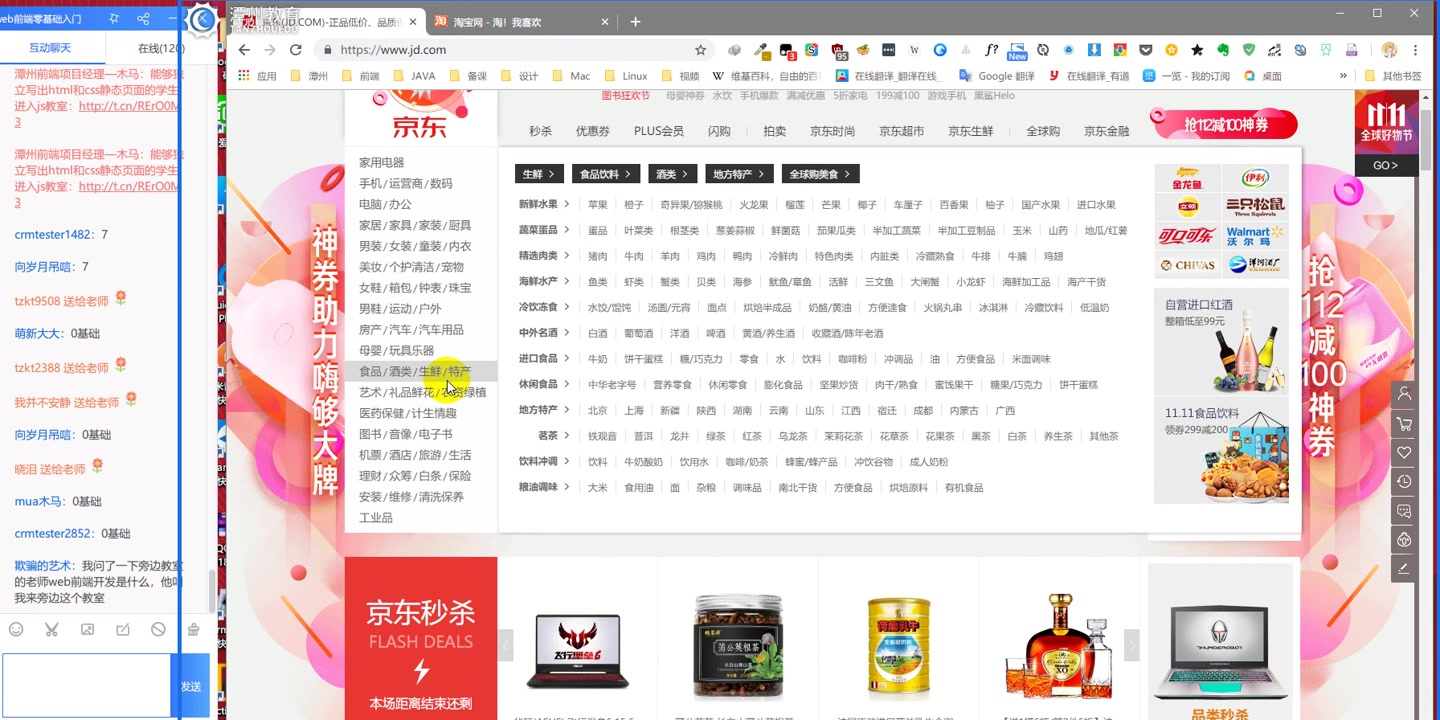The height and width of the screenshot is (720, 1440).
Task: Open the Chrome three-dot menu
Action: (1415, 50)
